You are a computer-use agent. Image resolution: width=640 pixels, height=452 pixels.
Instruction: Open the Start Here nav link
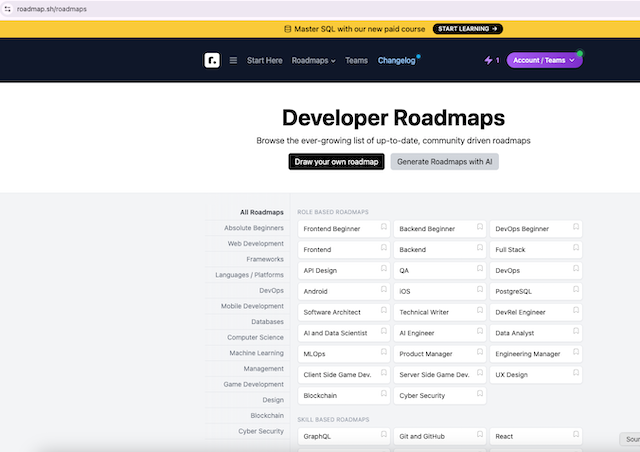point(264,60)
